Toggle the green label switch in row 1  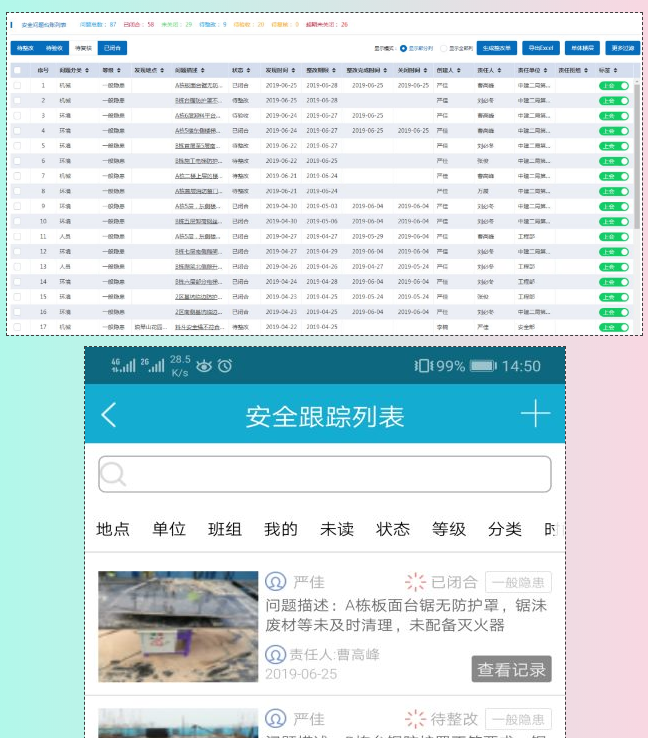[x=614, y=86]
